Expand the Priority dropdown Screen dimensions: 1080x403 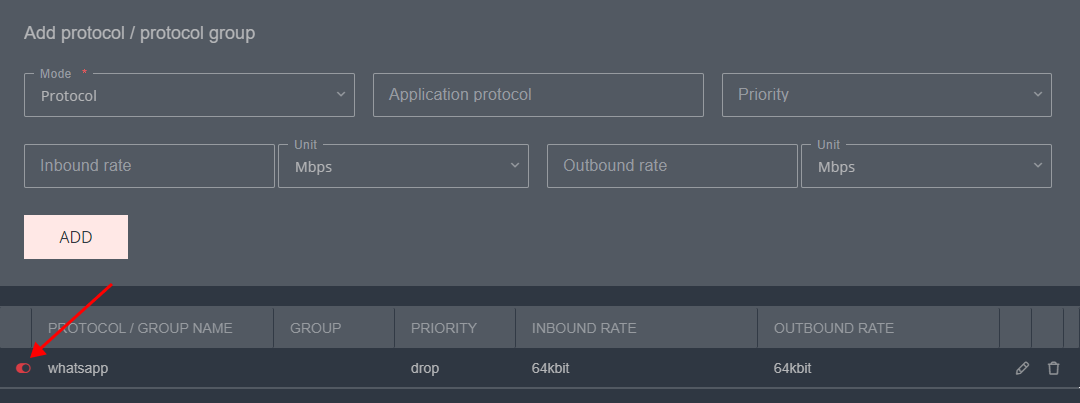click(x=886, y=95)
